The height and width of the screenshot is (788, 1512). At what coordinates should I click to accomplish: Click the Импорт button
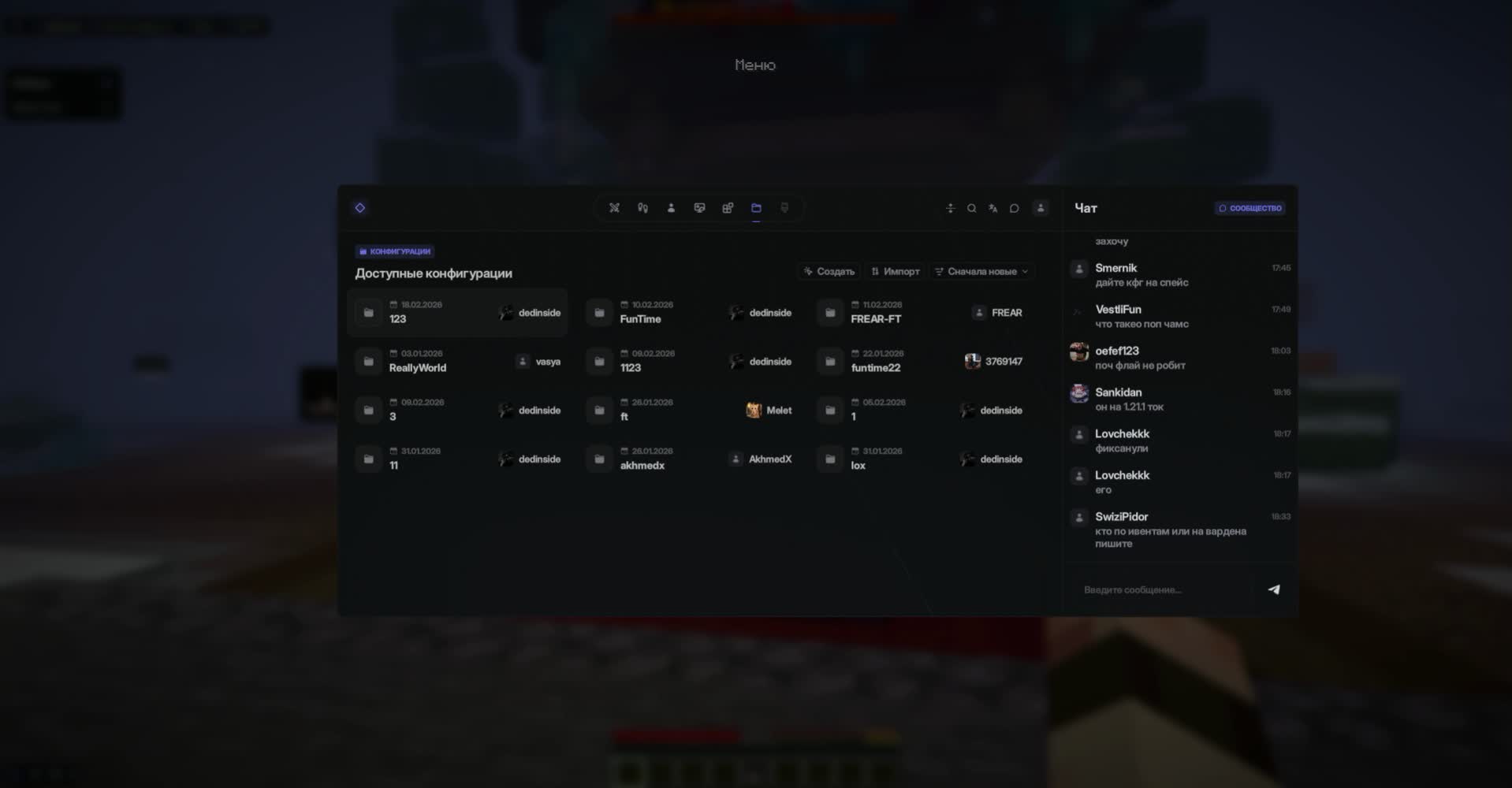(896, 271)
